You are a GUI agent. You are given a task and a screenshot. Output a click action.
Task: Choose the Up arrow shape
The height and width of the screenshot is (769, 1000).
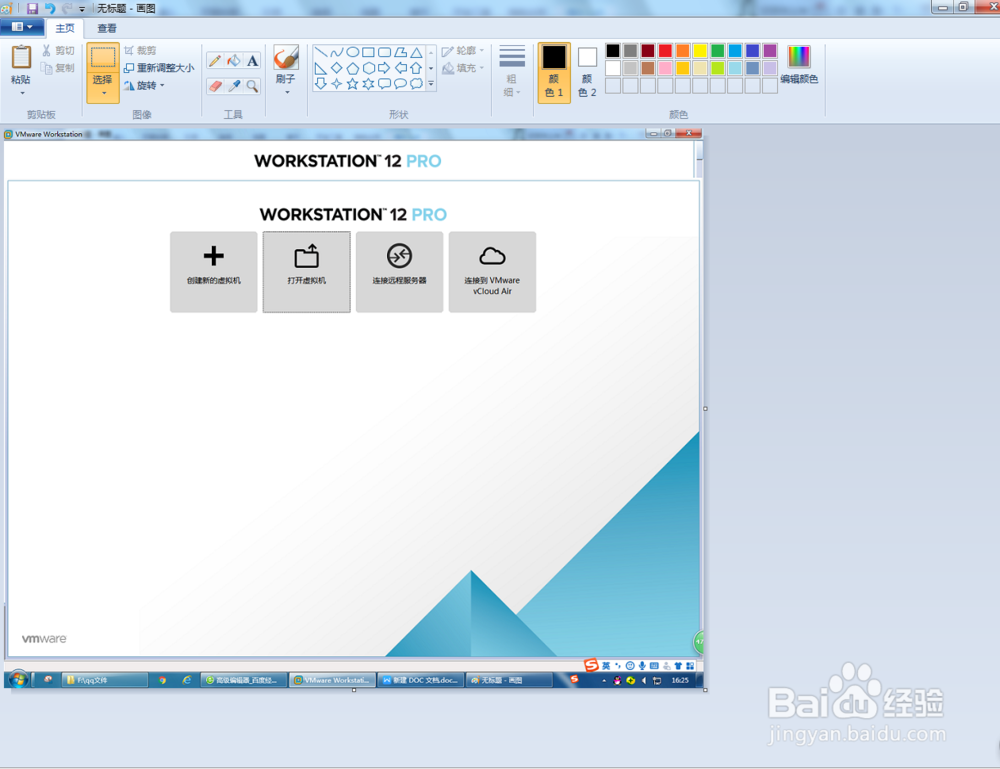point(416,68)
